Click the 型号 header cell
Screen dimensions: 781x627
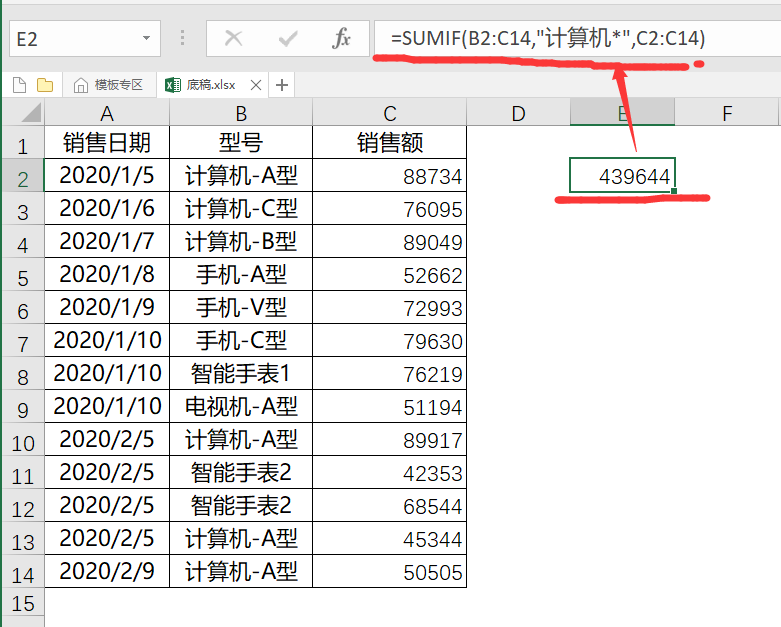pyautogui.click(x=241, y=142)
